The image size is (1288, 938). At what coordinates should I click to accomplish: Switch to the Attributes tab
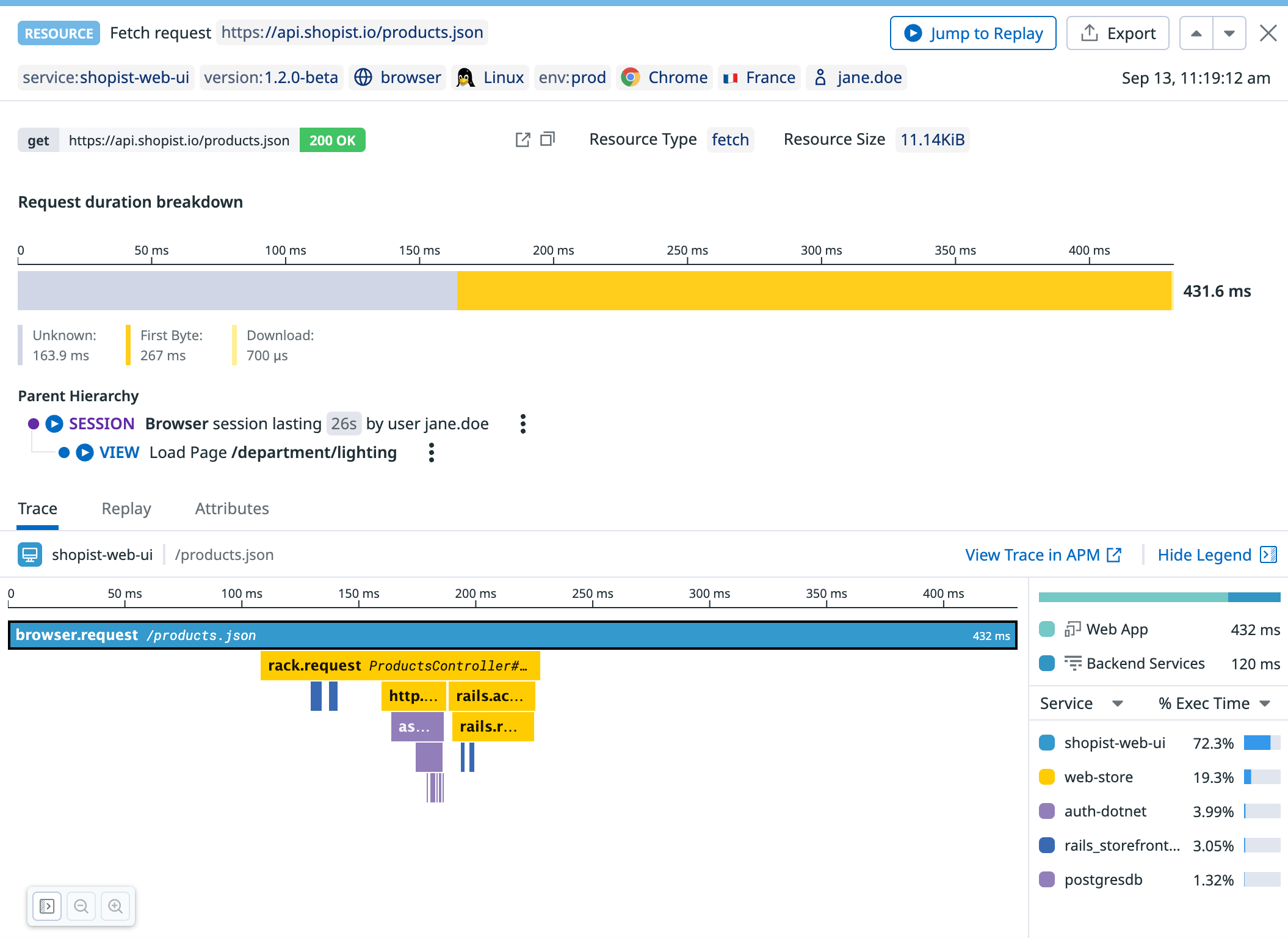232,509
